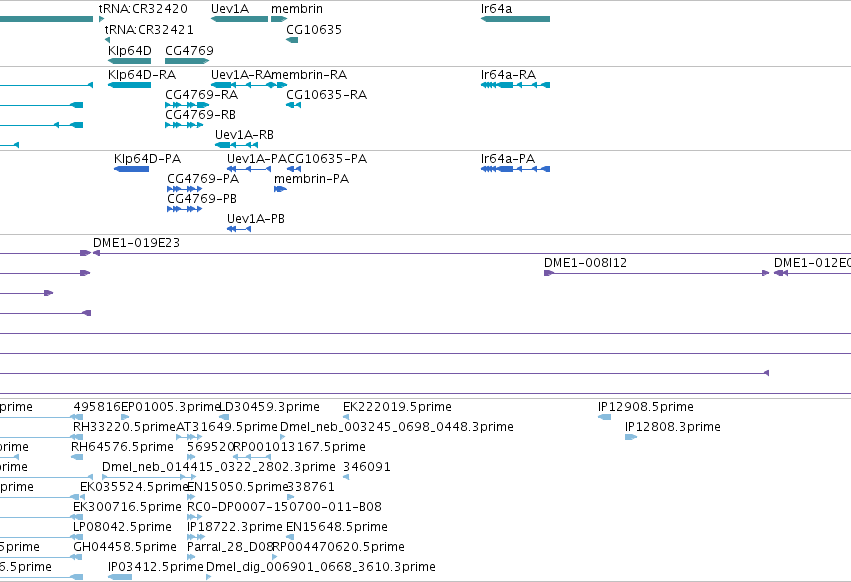Open Dmel_neb_003245_0698_0448.3prime label
The height and width of the screenshot is (582, 851).
397,427
